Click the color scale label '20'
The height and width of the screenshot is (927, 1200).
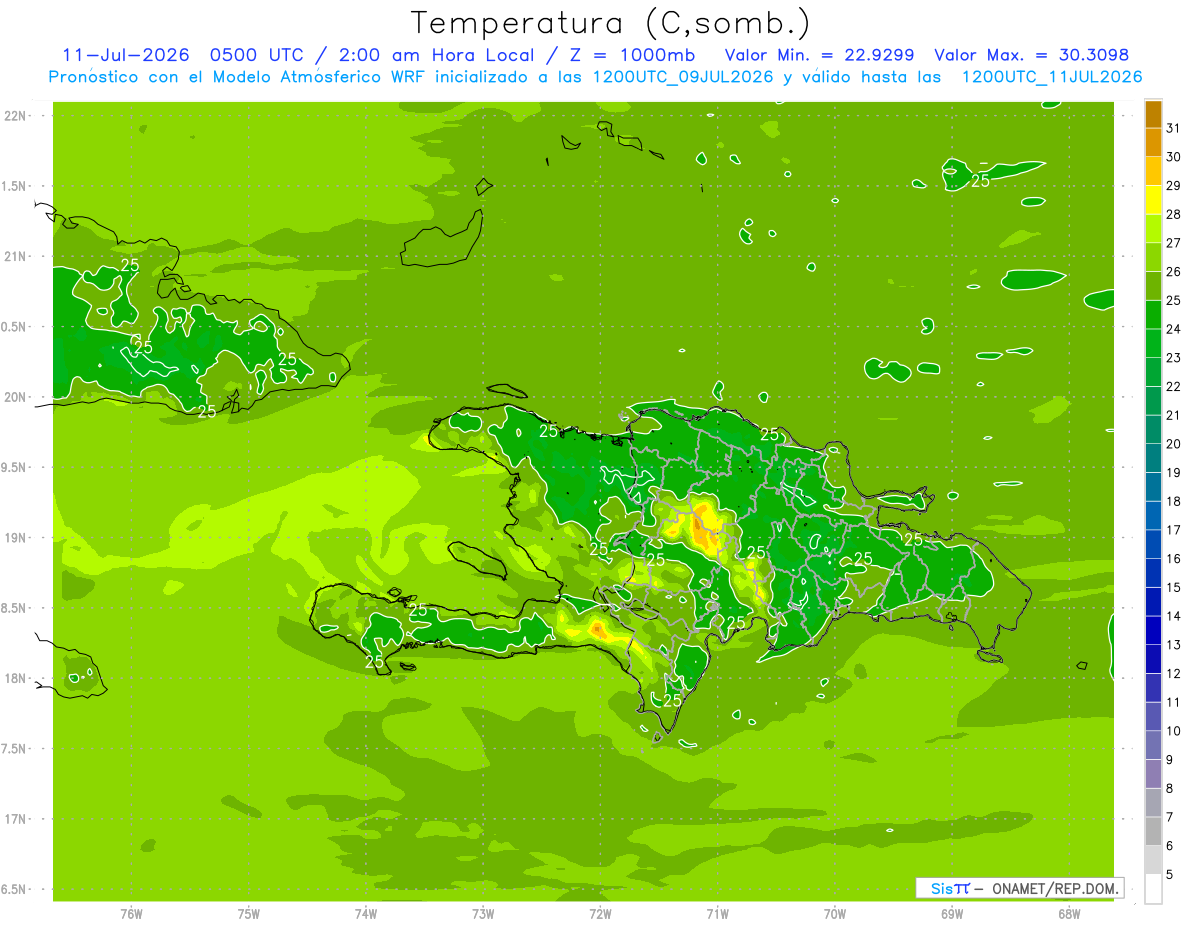[1174, 444]
